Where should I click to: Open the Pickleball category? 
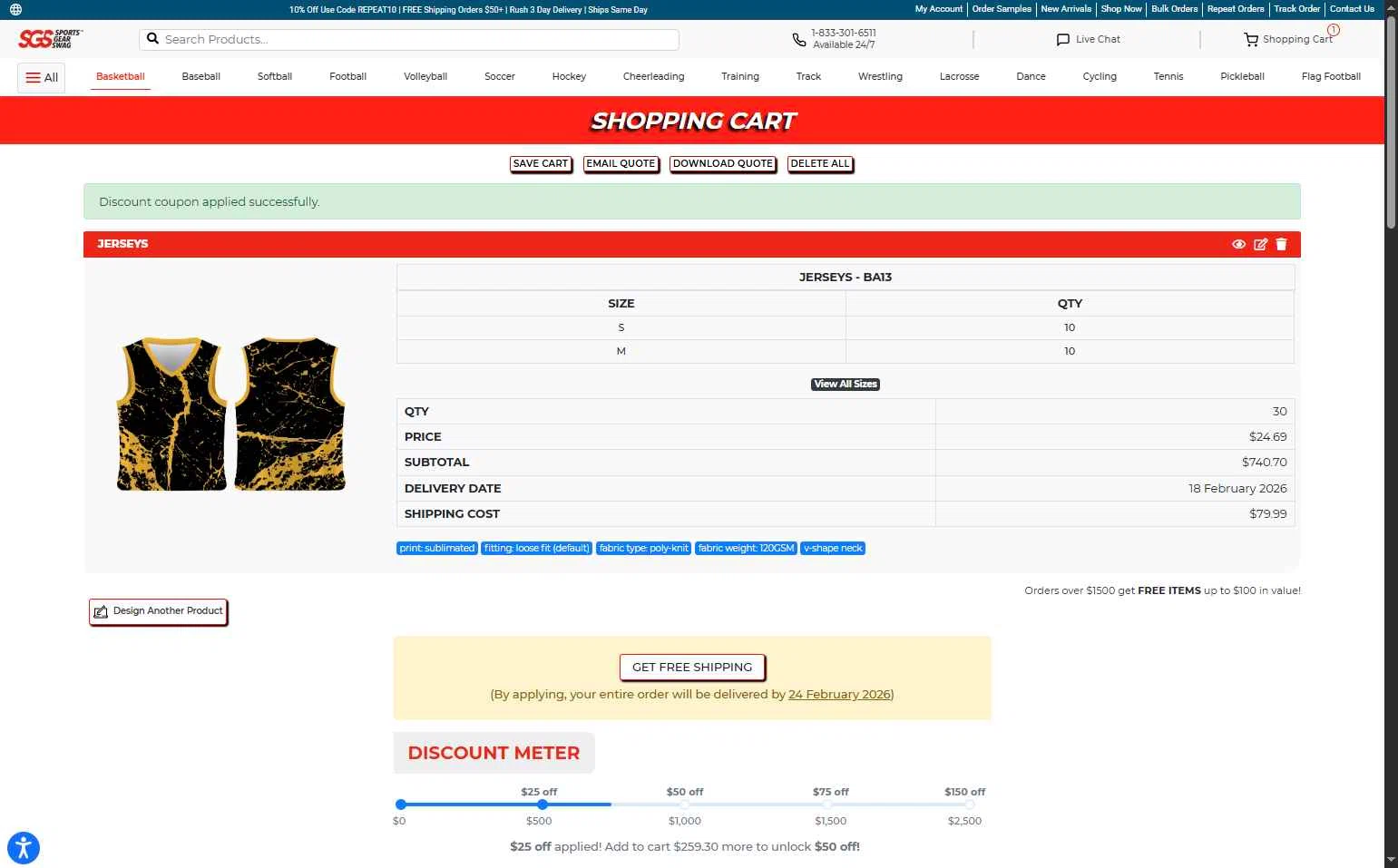[1242, 76]
